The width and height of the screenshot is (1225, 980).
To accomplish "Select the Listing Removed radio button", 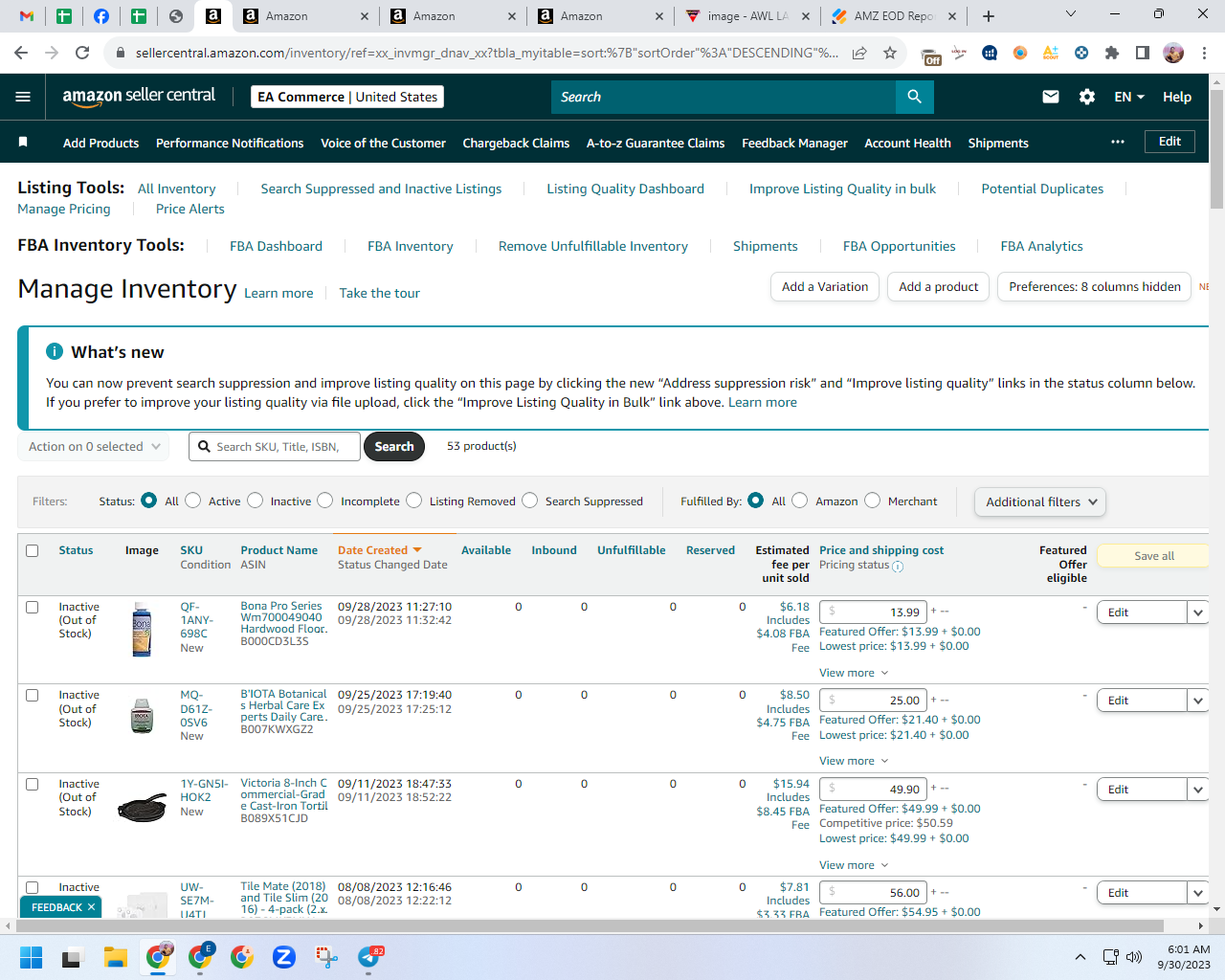I will click(414, 501).
